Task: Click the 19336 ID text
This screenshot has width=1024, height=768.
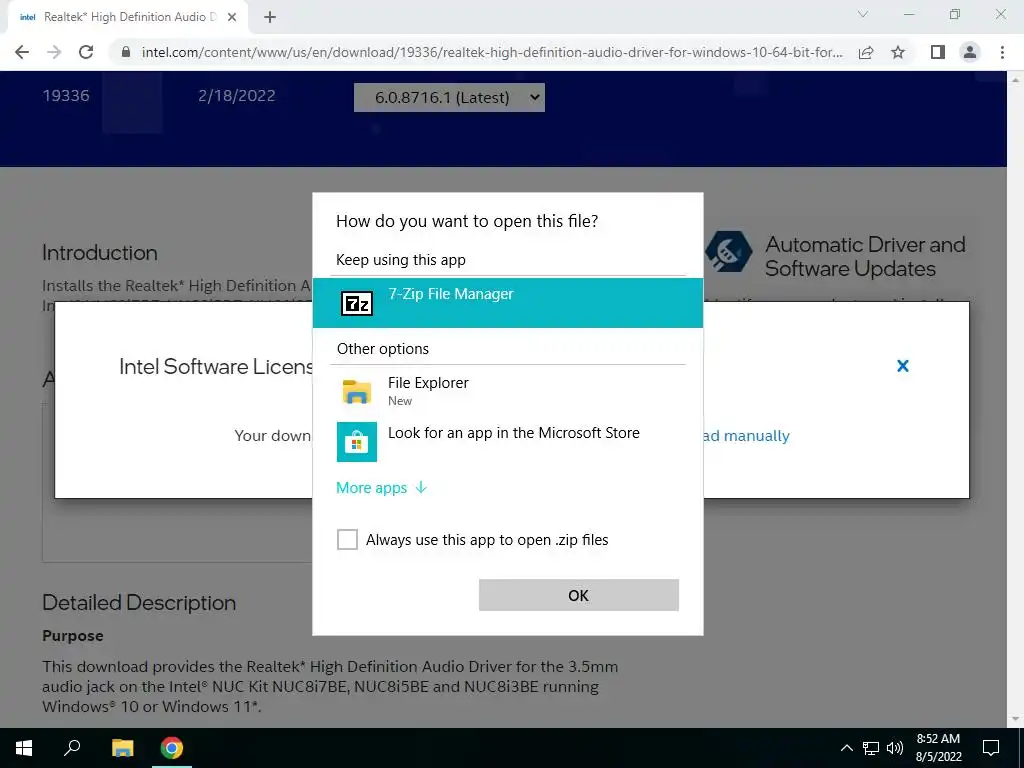Action: (66, 96)
